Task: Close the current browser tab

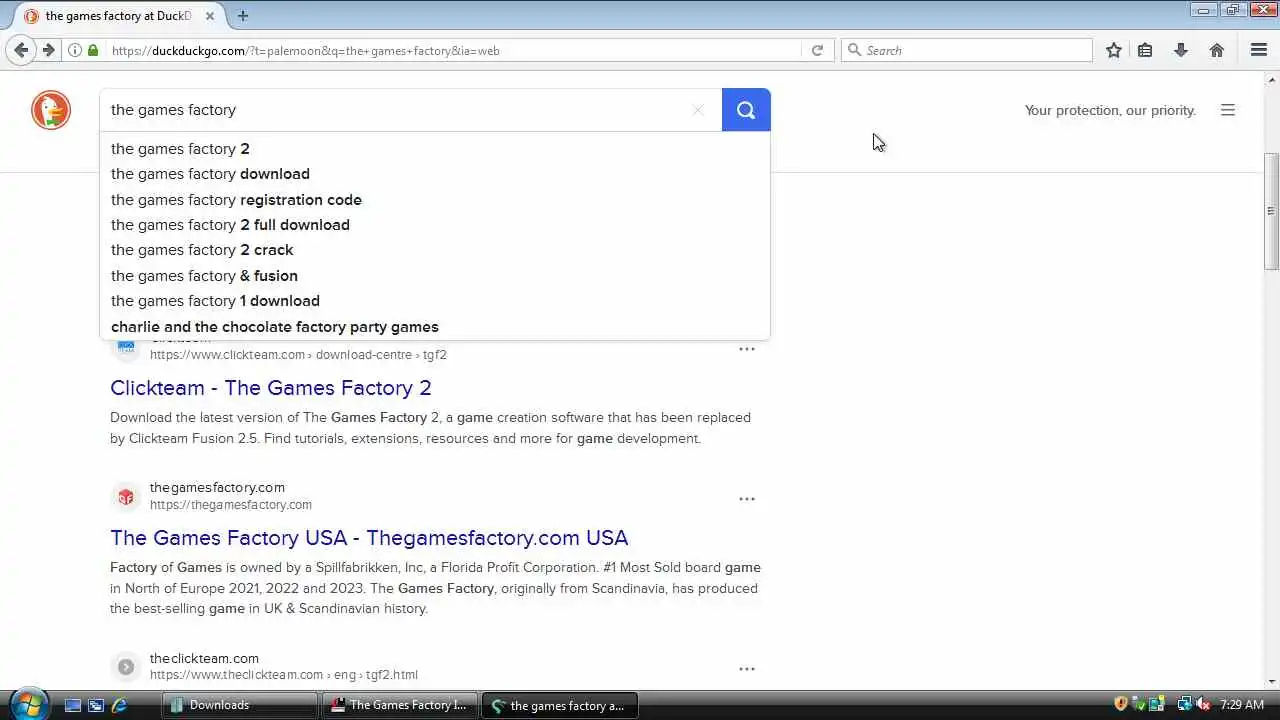Action: (x=210, y=16)
